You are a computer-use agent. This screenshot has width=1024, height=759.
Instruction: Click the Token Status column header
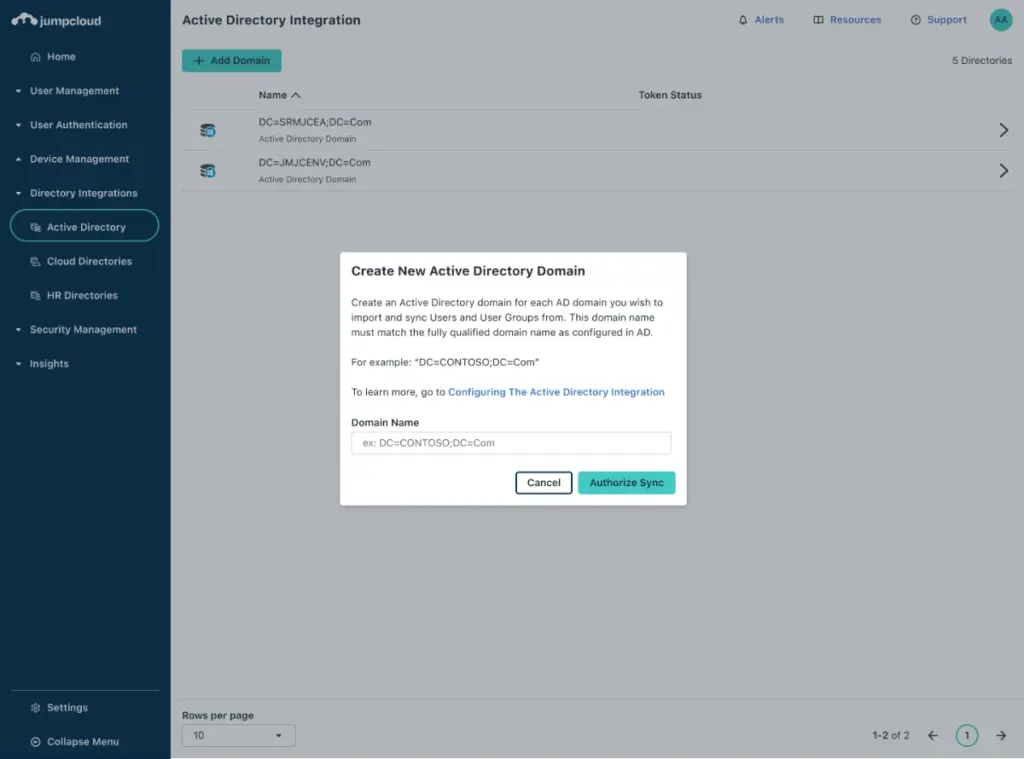pos(669,95)
